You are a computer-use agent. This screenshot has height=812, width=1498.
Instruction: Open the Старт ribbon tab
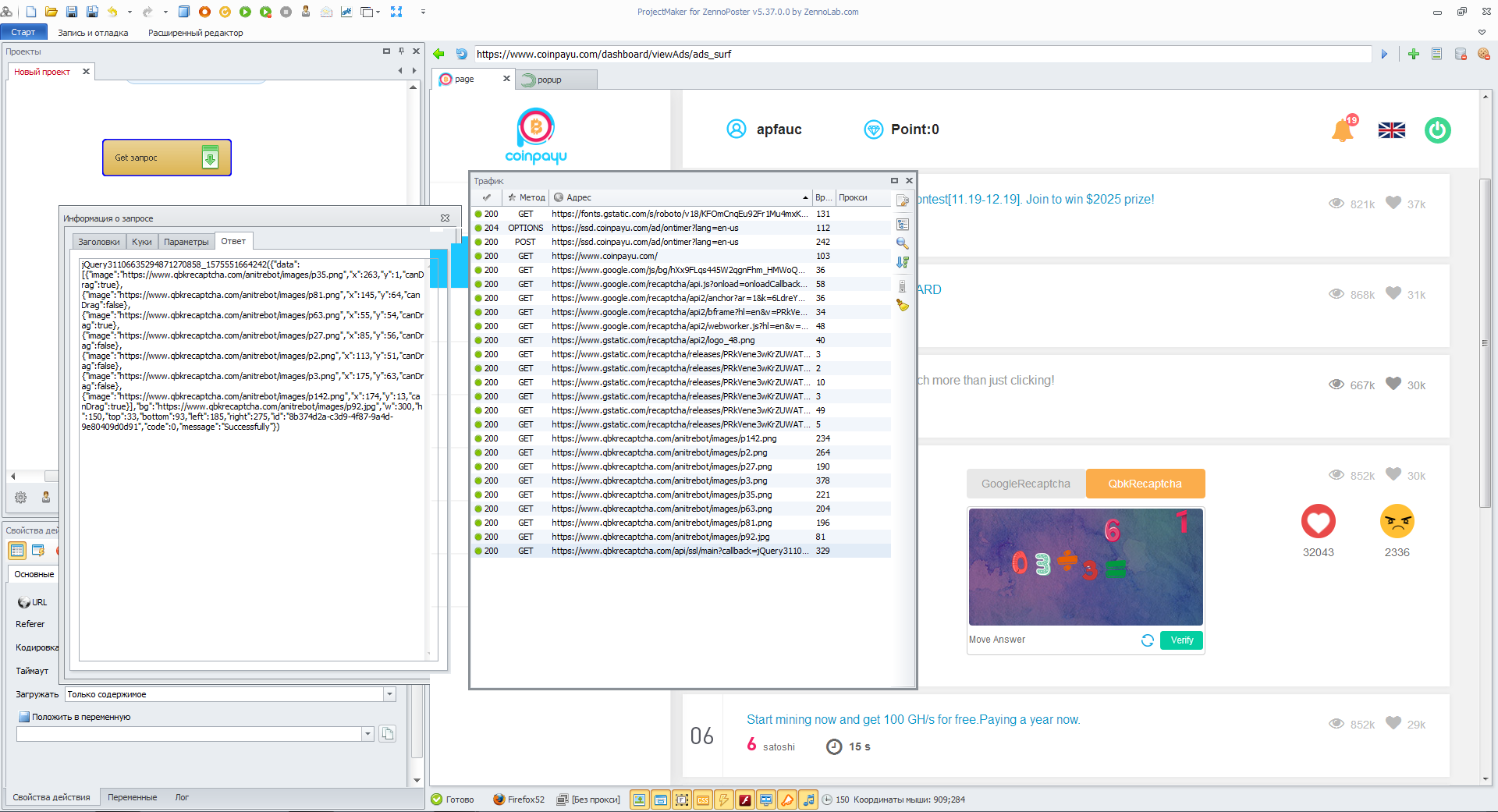coord(23,32)
